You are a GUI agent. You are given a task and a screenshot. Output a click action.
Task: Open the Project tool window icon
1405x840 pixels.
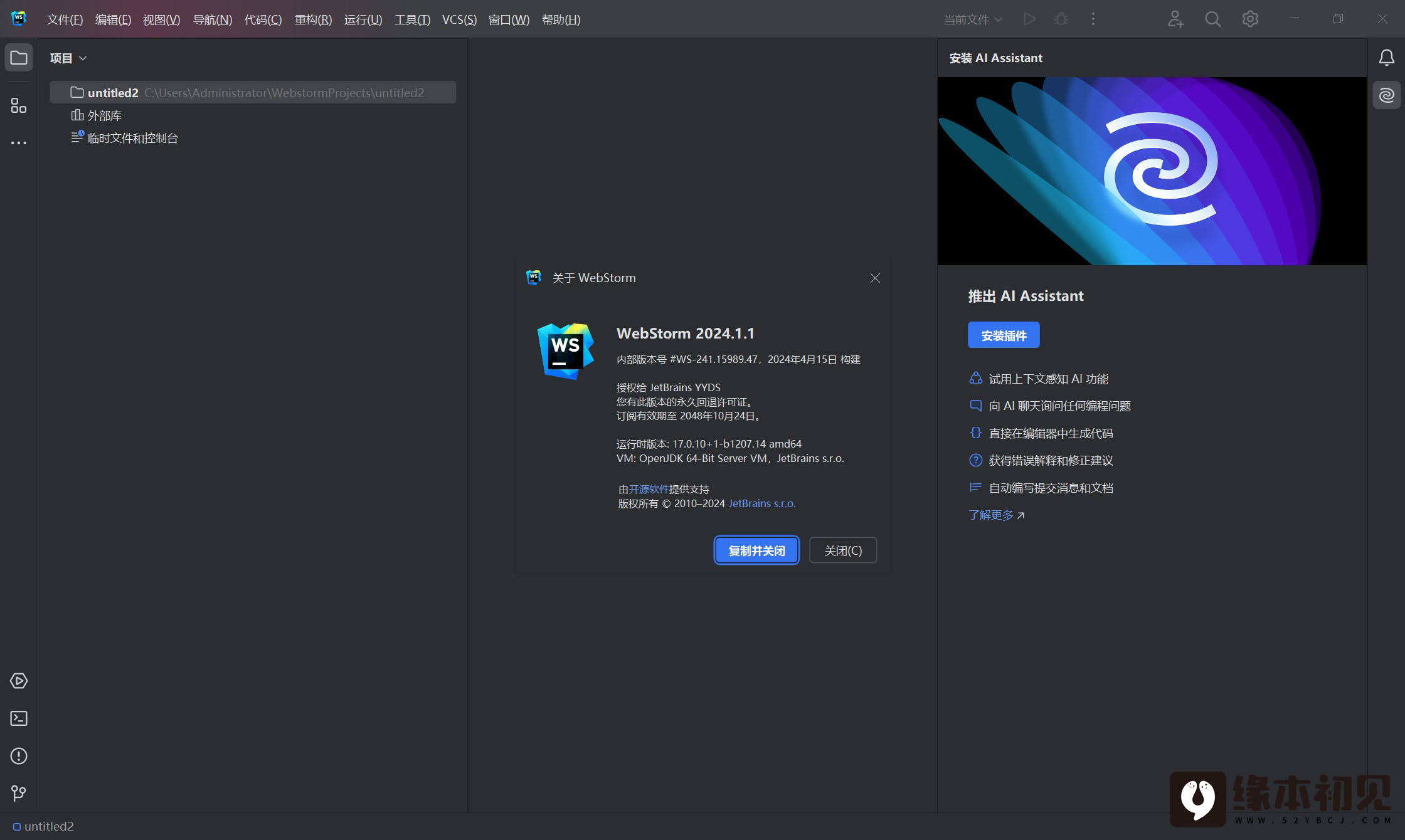click(19, 58)
